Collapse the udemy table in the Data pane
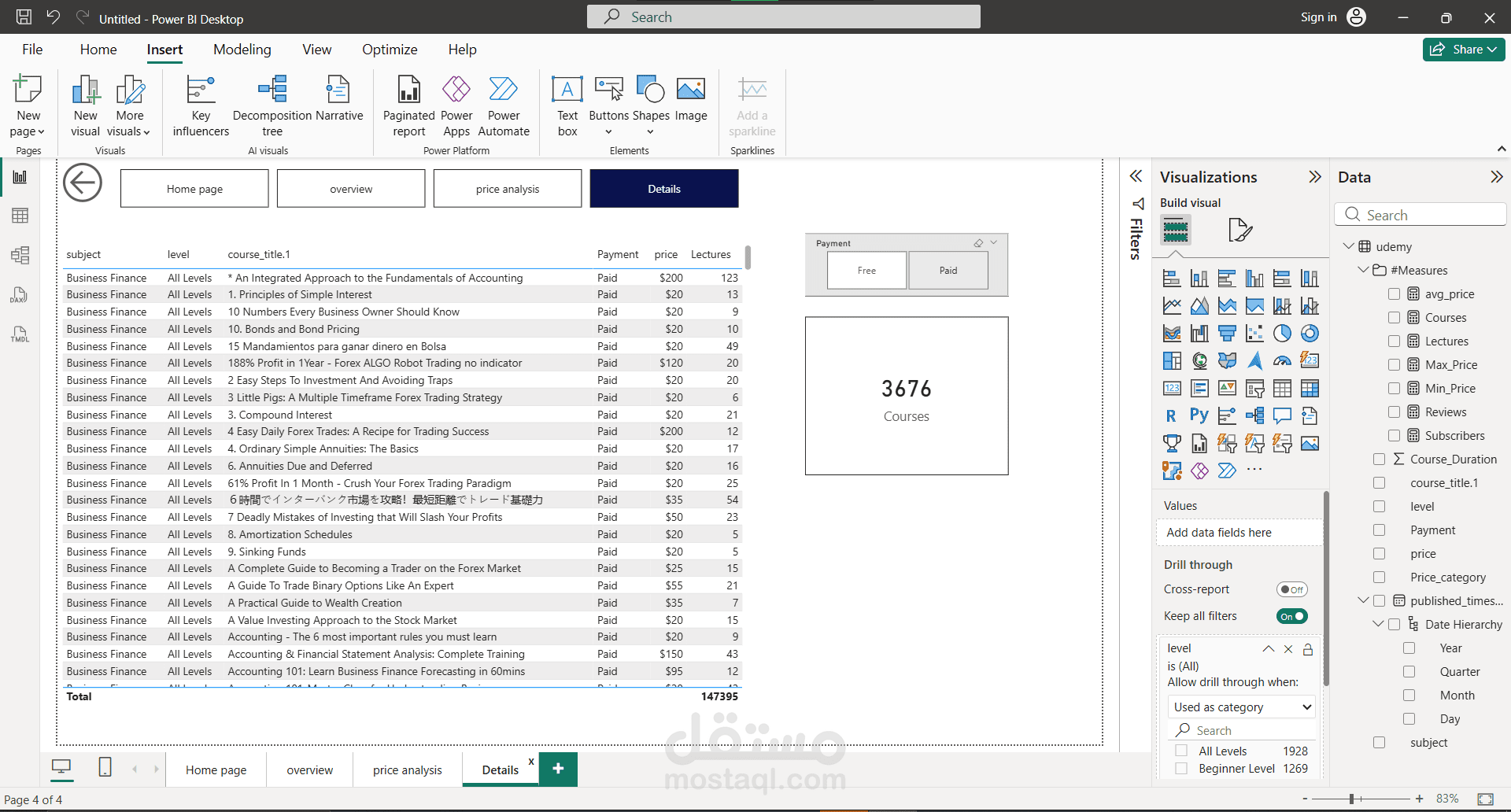The height and width of the screenshot is (812, 1511). point(1349,246)
